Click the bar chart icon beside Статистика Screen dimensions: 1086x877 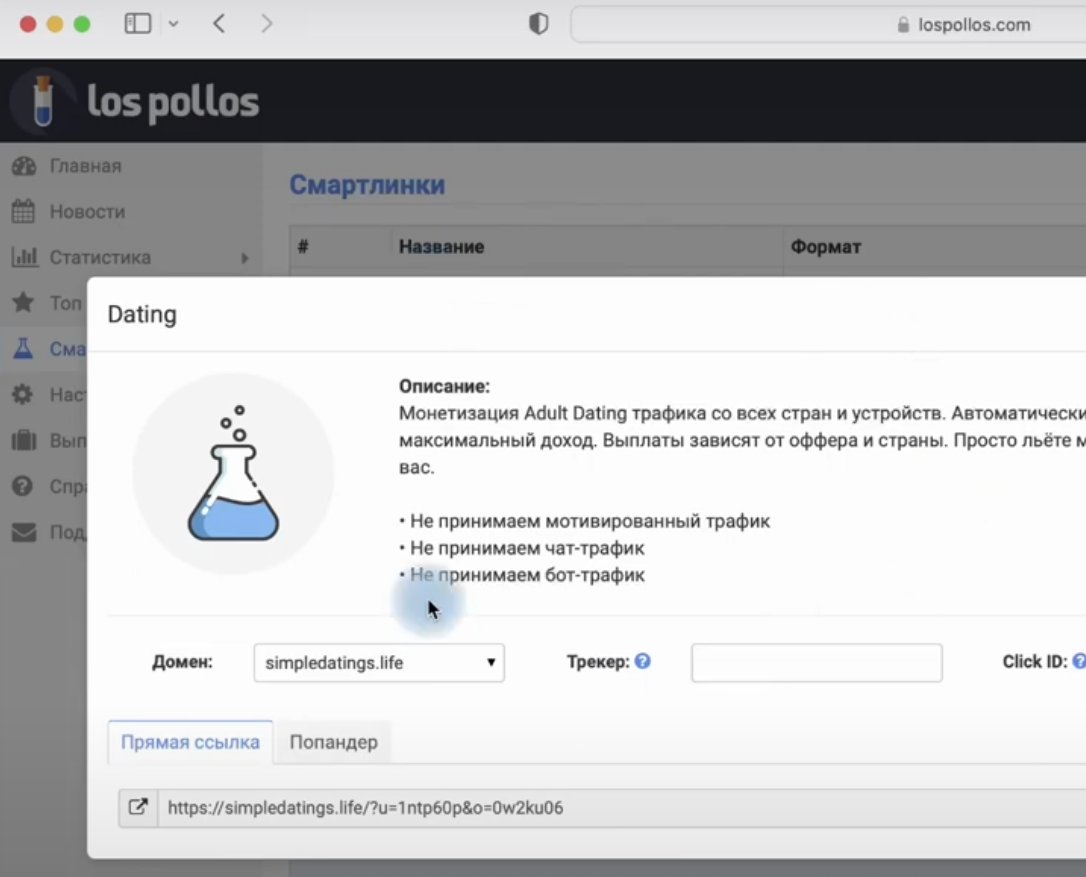click(24, 257)
